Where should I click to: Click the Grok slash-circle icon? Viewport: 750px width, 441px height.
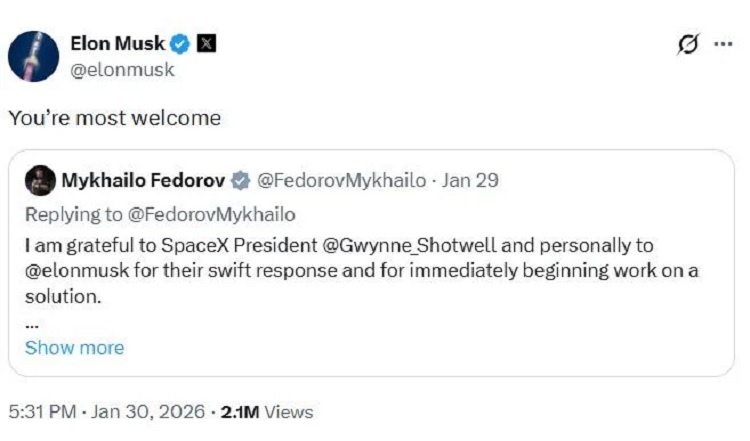point(687,45)
